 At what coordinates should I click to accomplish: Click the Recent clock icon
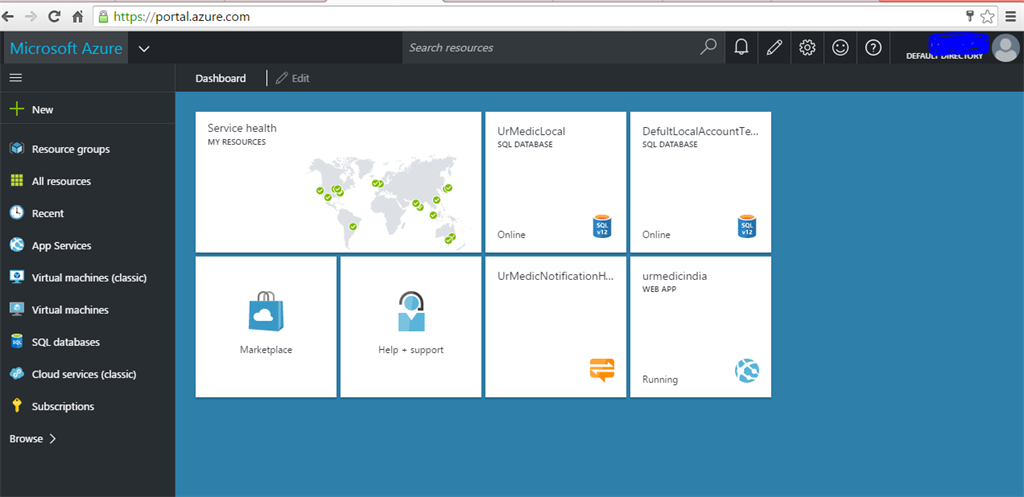click(x=18, y=213)
